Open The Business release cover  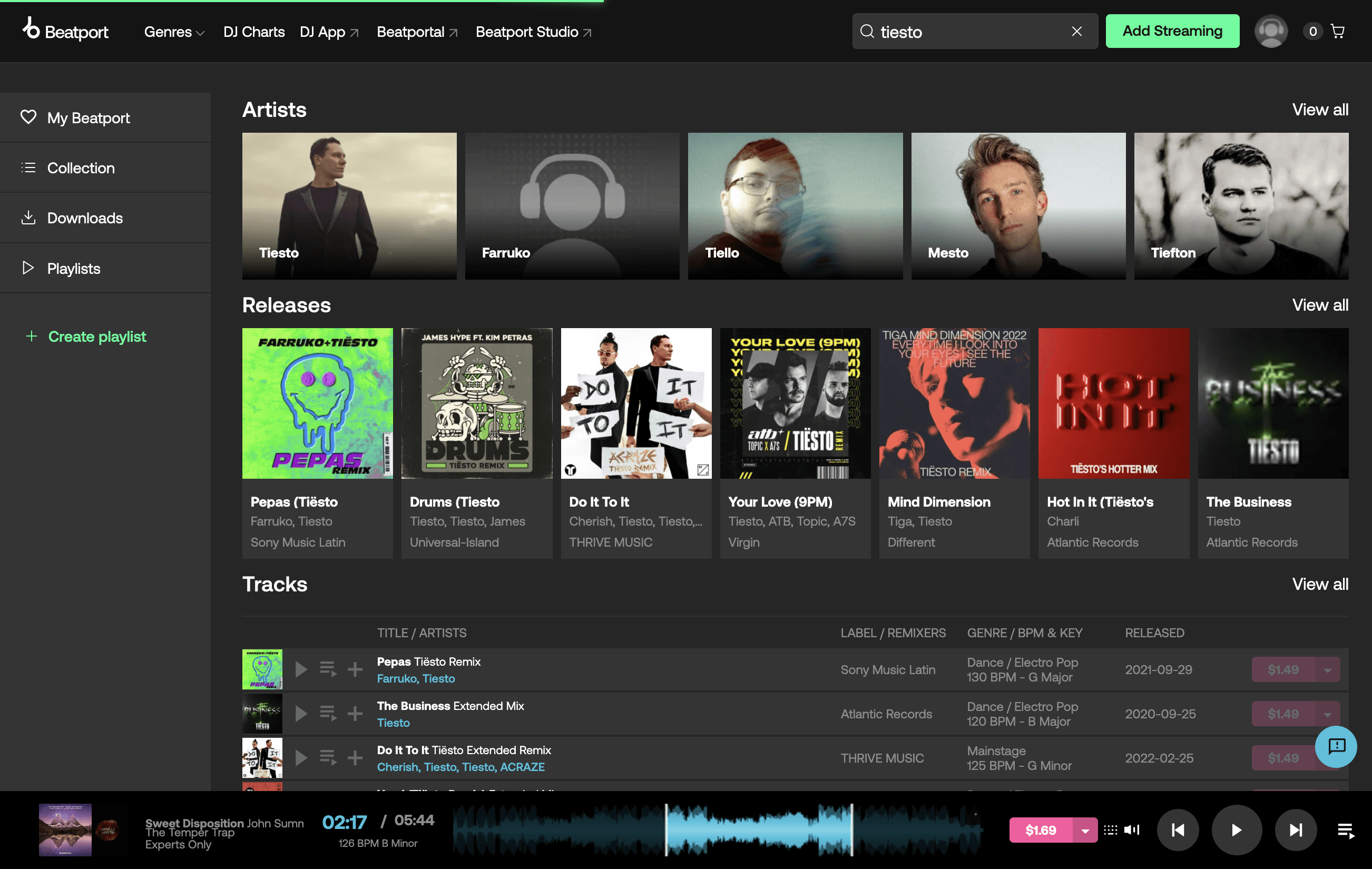(x=1273, y=403)
